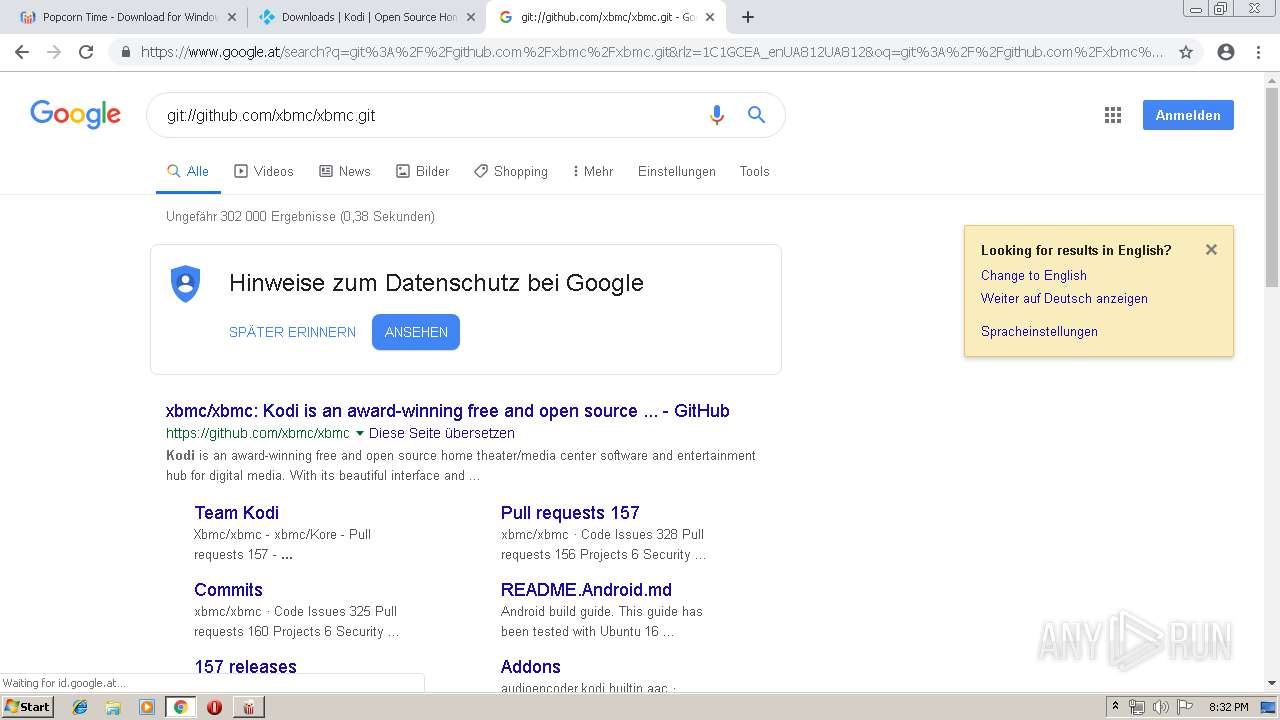The height and width of the screenshot is (720, 1280).
Task: Go forward in browser history
Action: coord(54,52)
